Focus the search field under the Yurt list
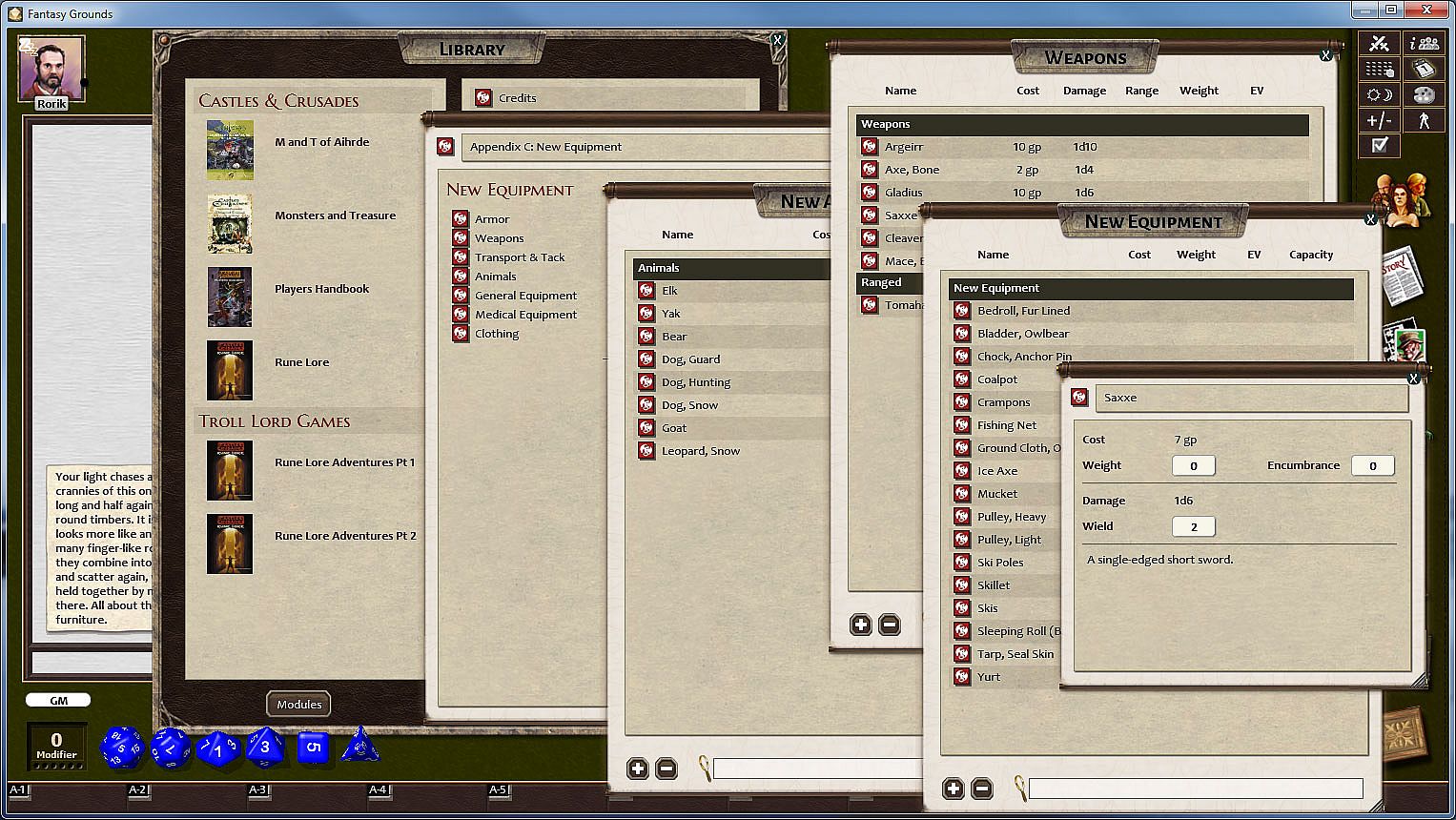Viewport: 1456px width, 820px height. [x=1196, y=788]
